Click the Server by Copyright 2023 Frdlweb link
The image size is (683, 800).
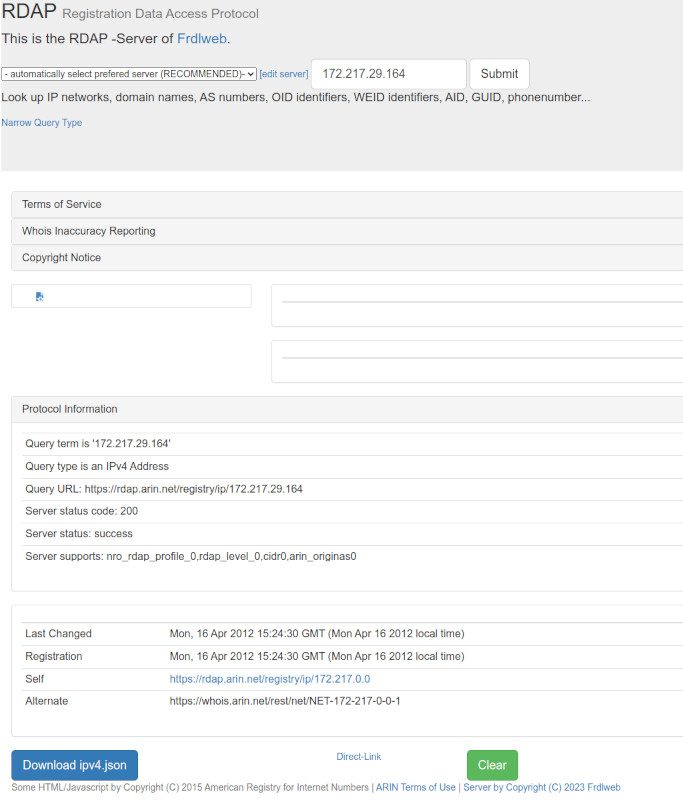pos(541,788)
